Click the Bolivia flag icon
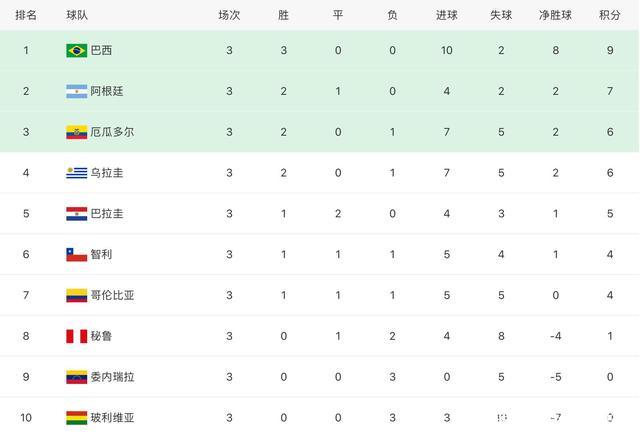Image resolution: width=640 pixels, height=437 pixels. (x=77, y=418)
